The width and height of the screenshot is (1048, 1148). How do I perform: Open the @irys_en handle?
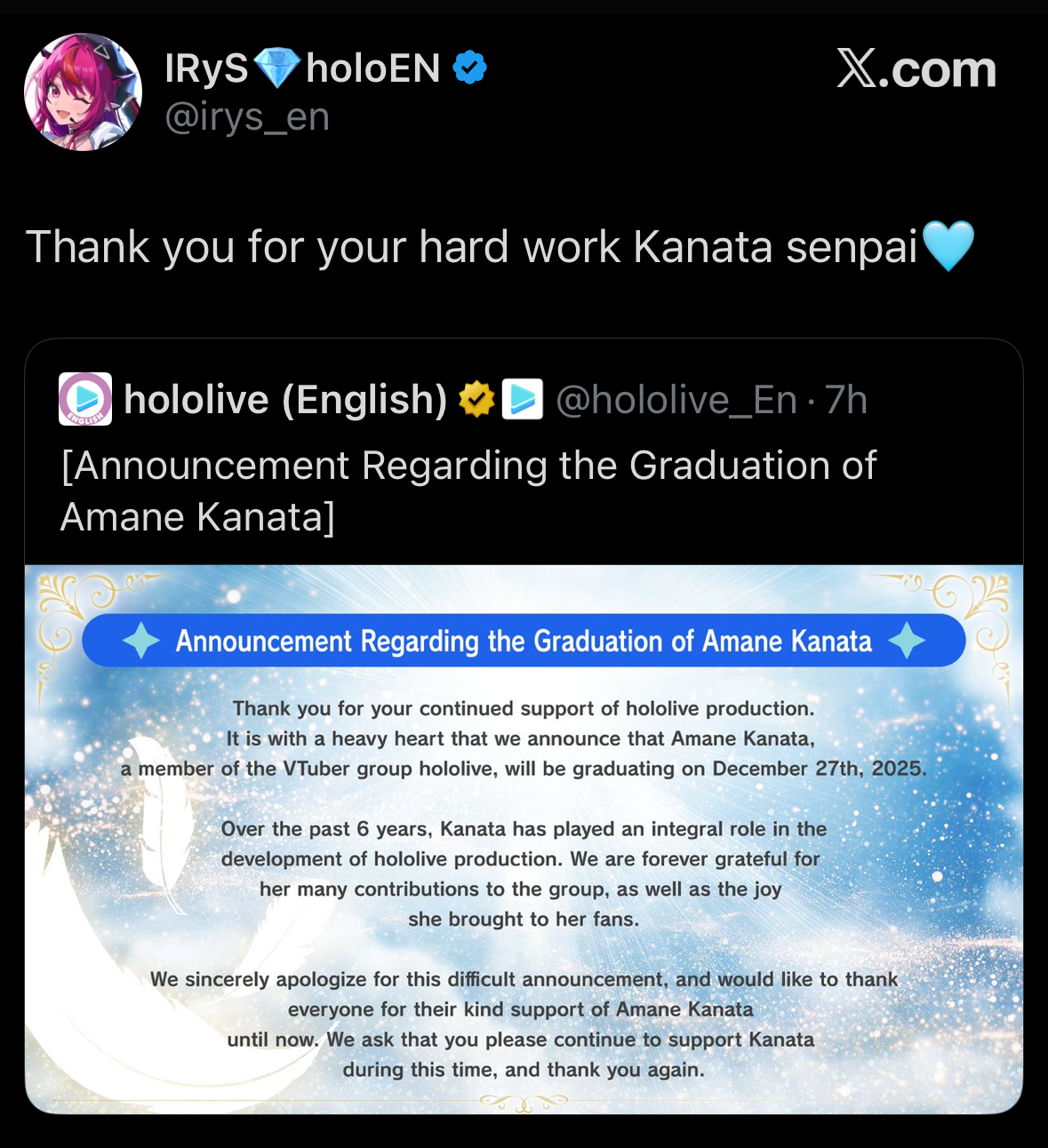click(247, 116)
